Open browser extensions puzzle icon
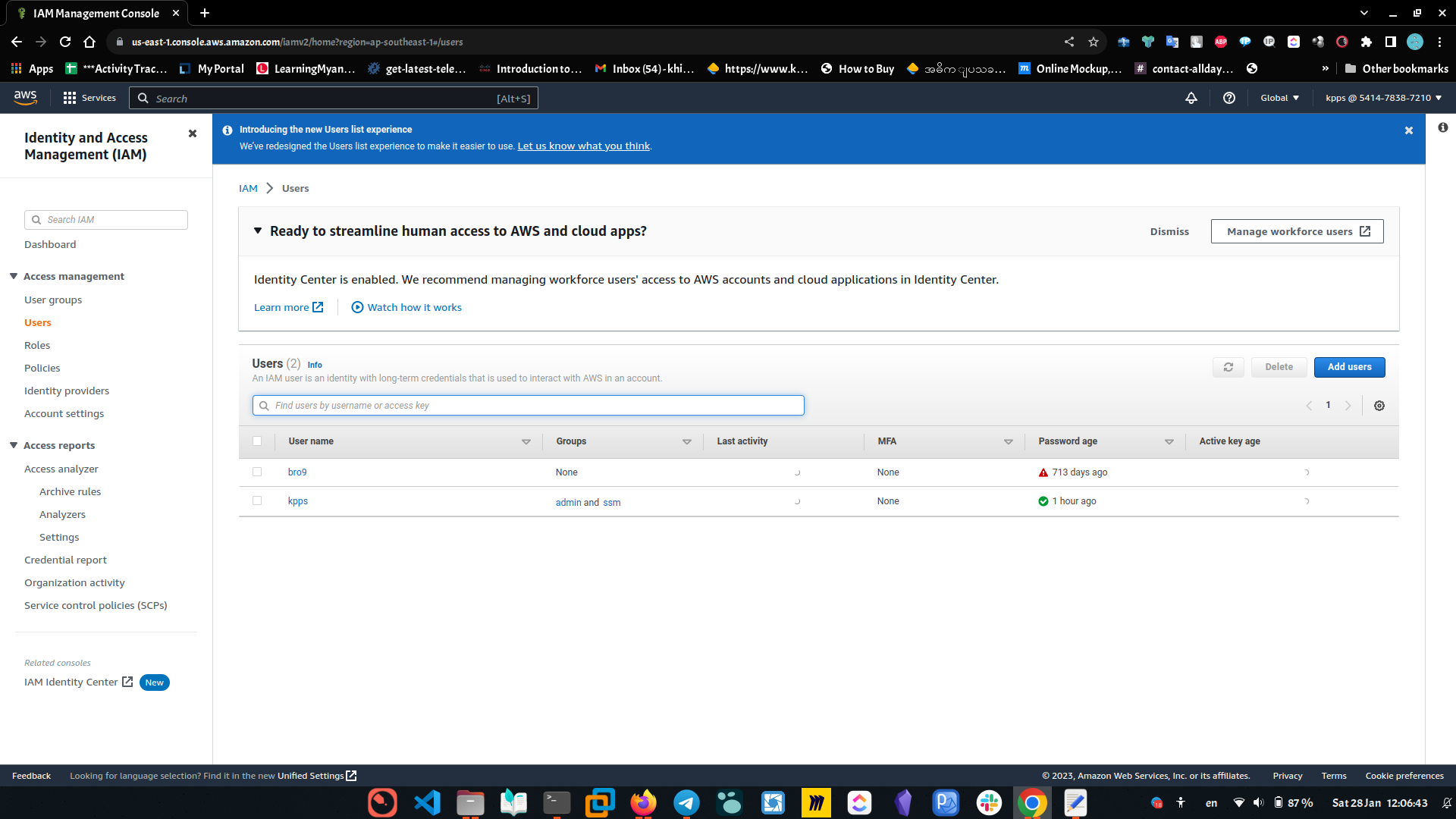 coord(1367,42)
